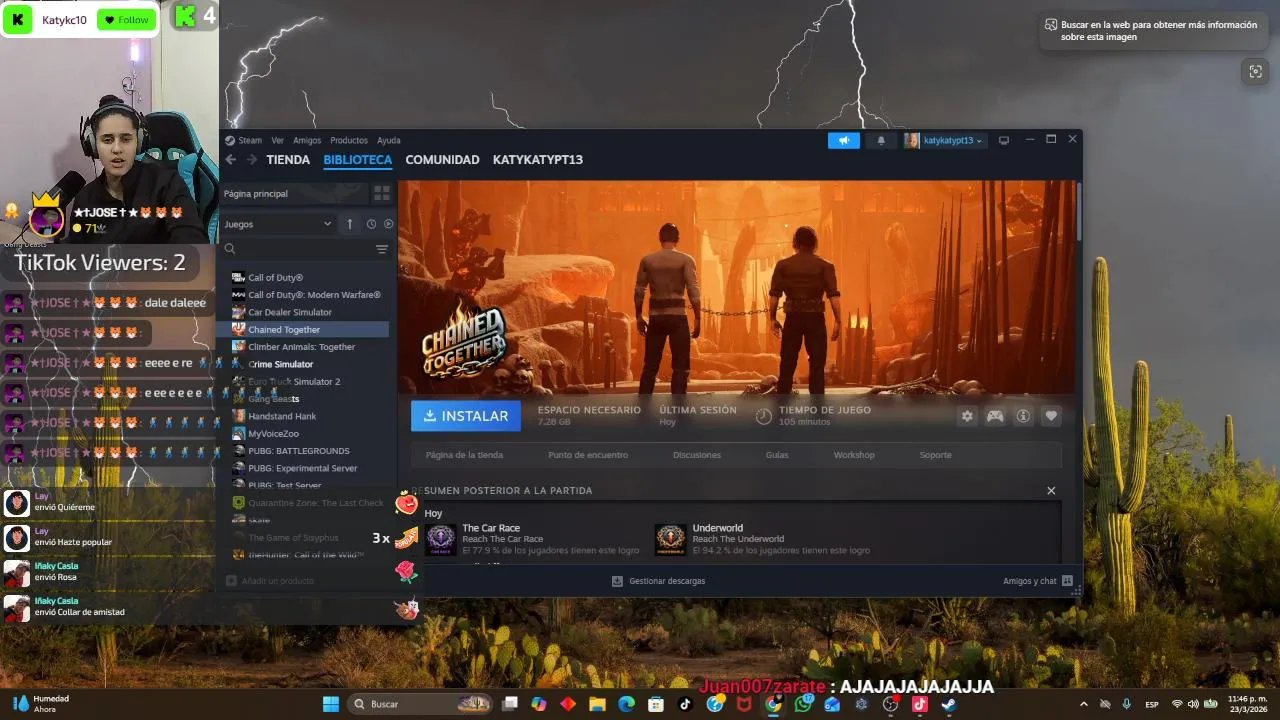1280x720 pixels.
Task: Click the INSTALAR button
Action: click(466, 416)
